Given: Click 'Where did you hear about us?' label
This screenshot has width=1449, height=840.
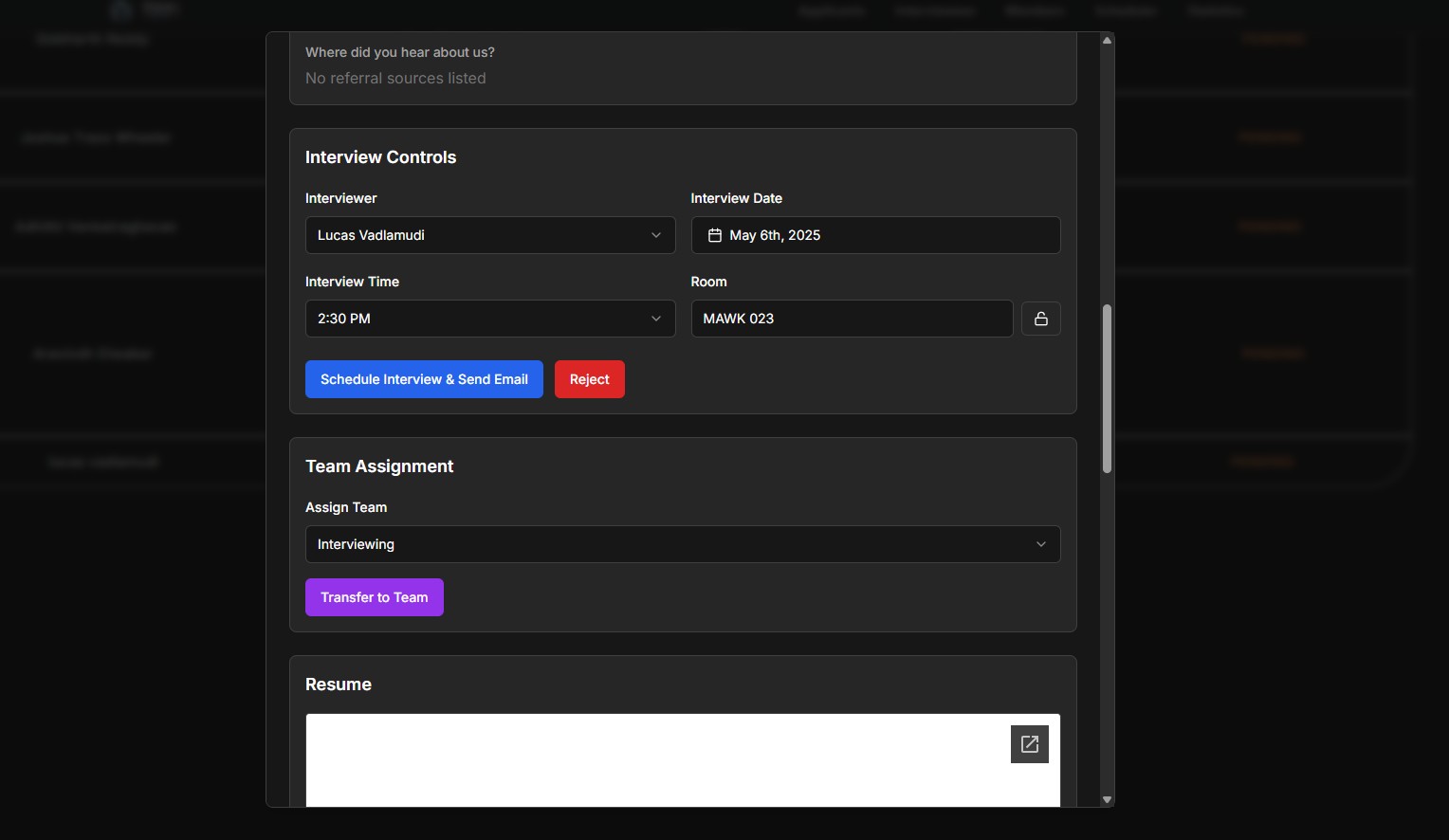Looking at the screenshot, I should tap(400, 52).
